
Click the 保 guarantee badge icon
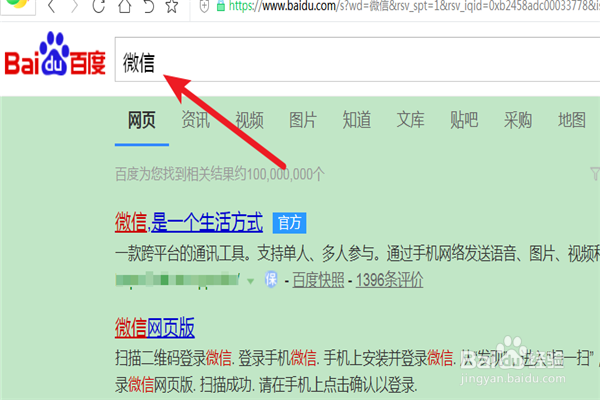pos(271,279)
